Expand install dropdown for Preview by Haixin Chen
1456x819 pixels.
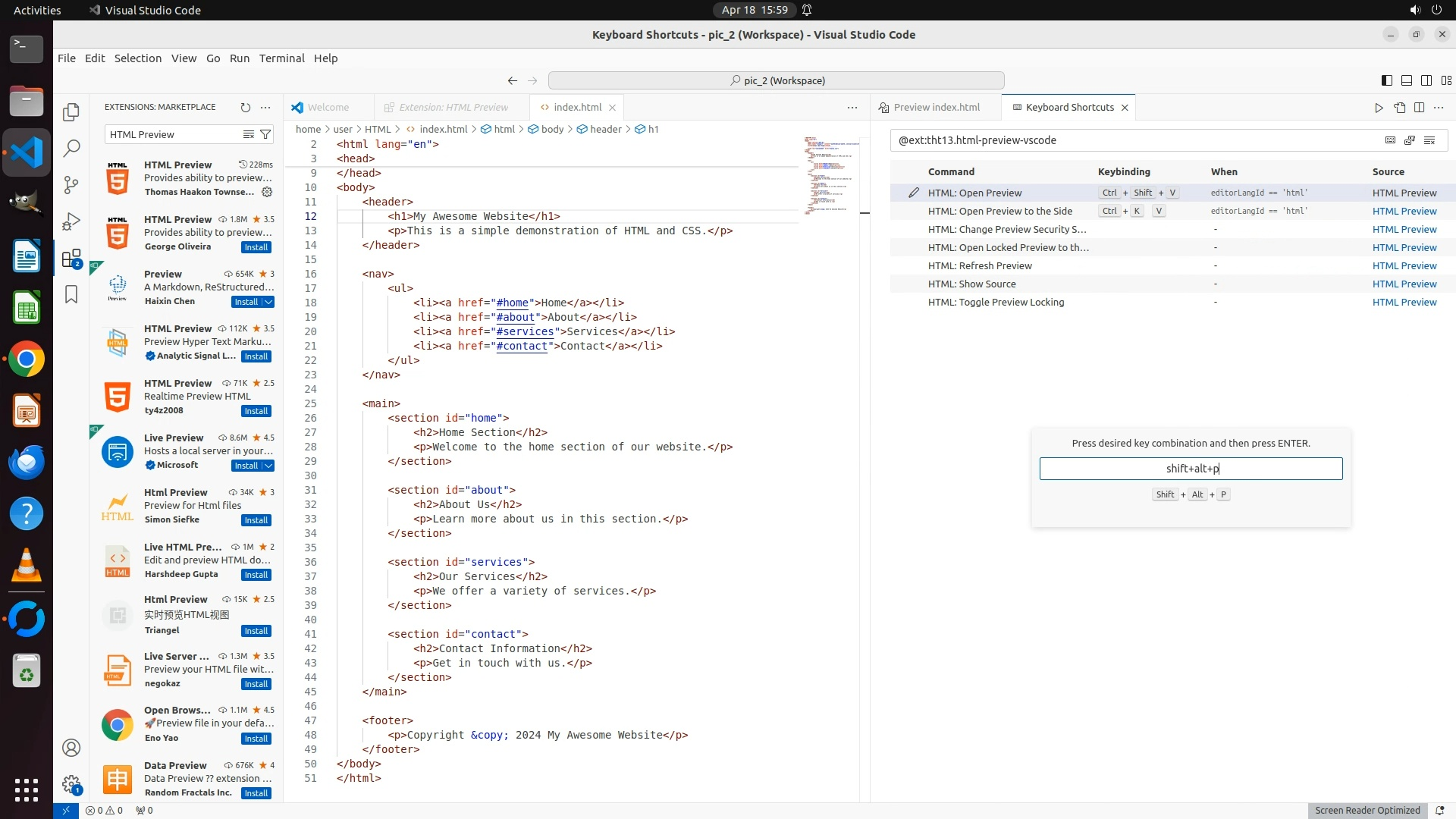point(268,302)
